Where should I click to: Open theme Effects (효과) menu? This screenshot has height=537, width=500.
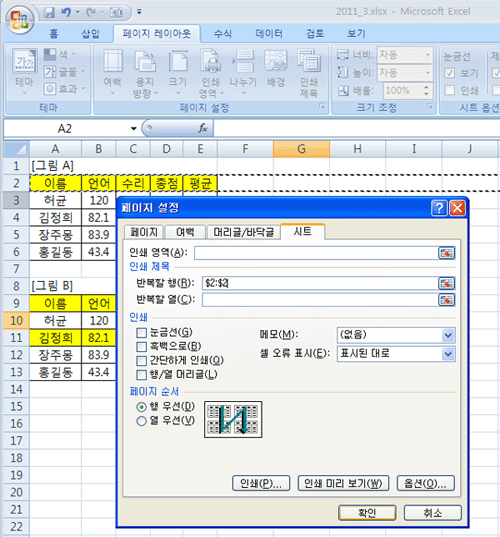click(64, 89)
